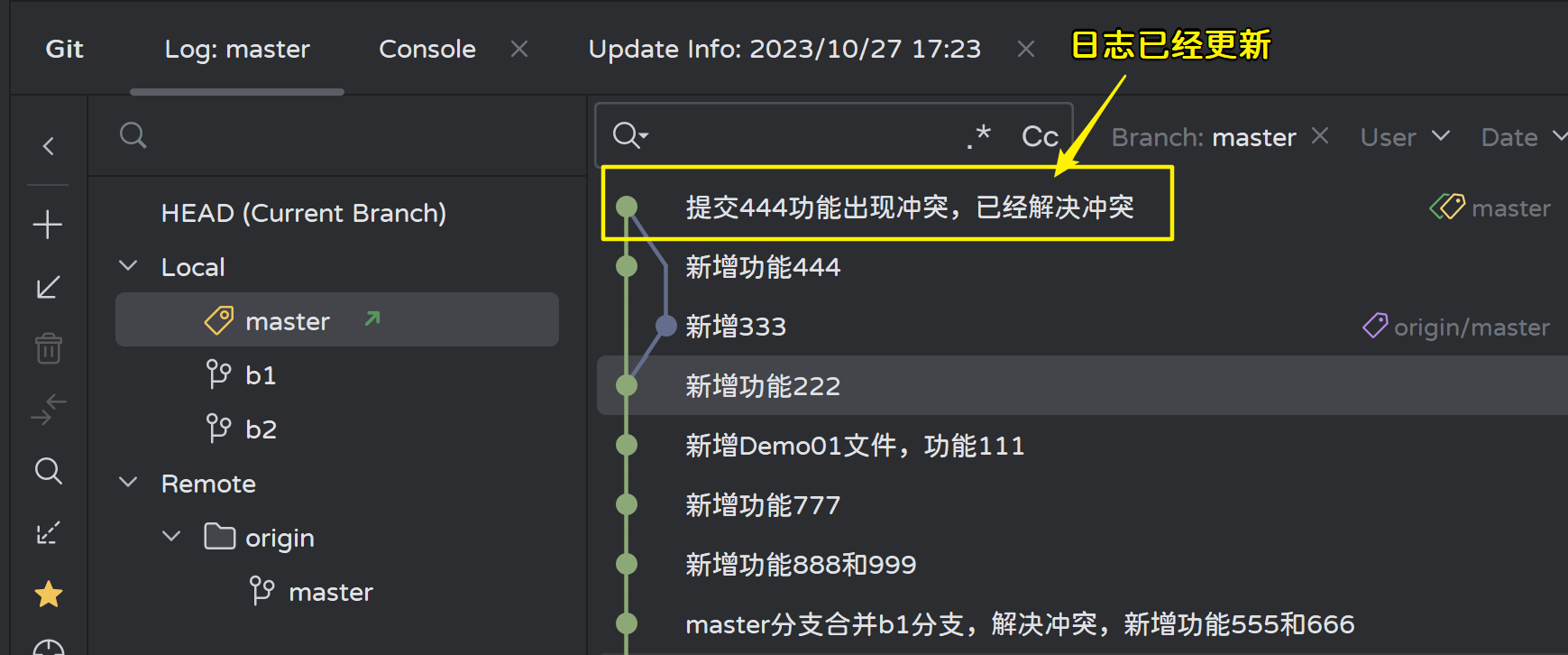This screenshot has width=1568, height=655.
Task: Click the New Branch plus icon
Action: 48,224
